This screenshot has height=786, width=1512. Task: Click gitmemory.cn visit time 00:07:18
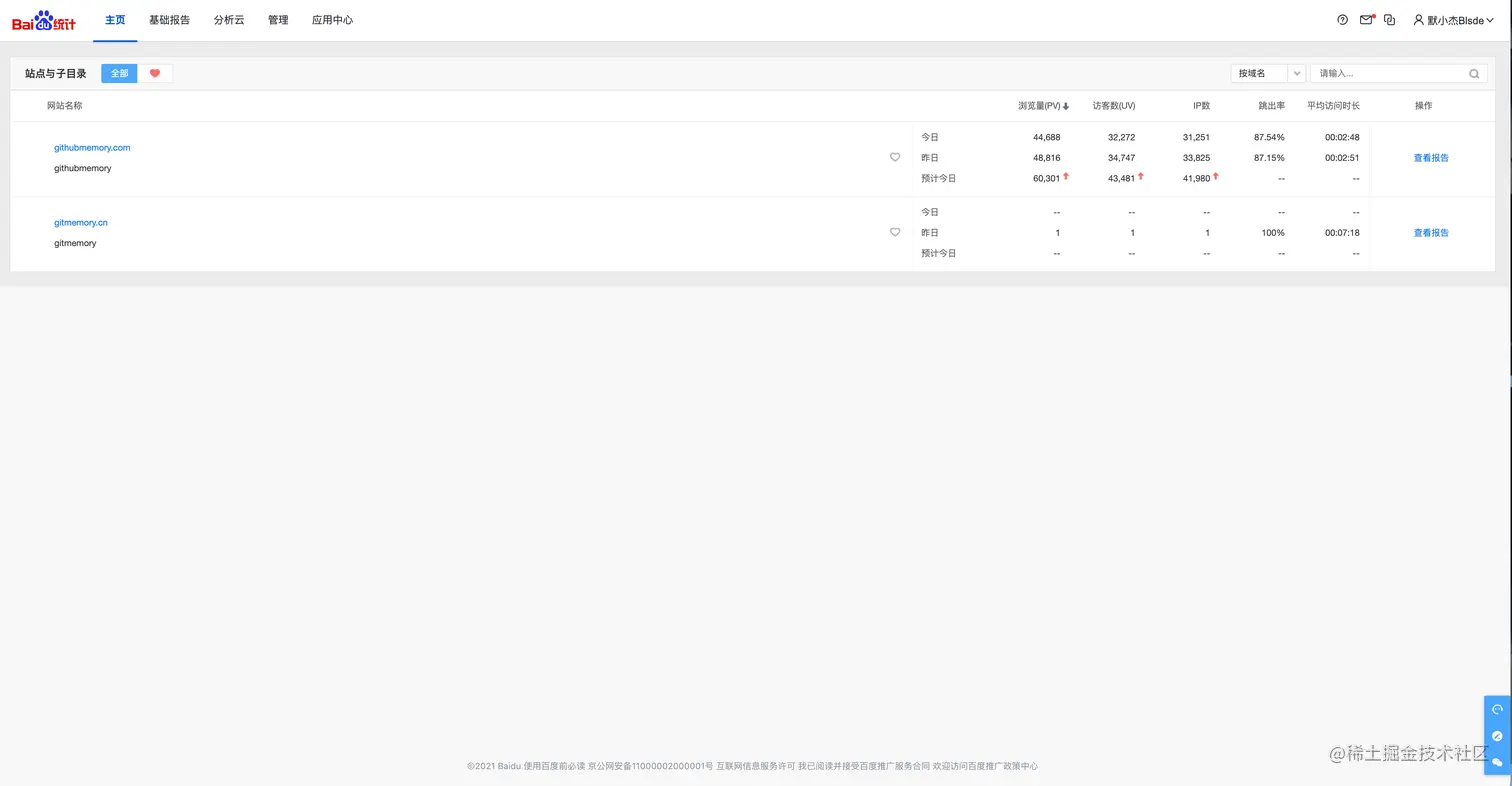tap(1342, 233)
